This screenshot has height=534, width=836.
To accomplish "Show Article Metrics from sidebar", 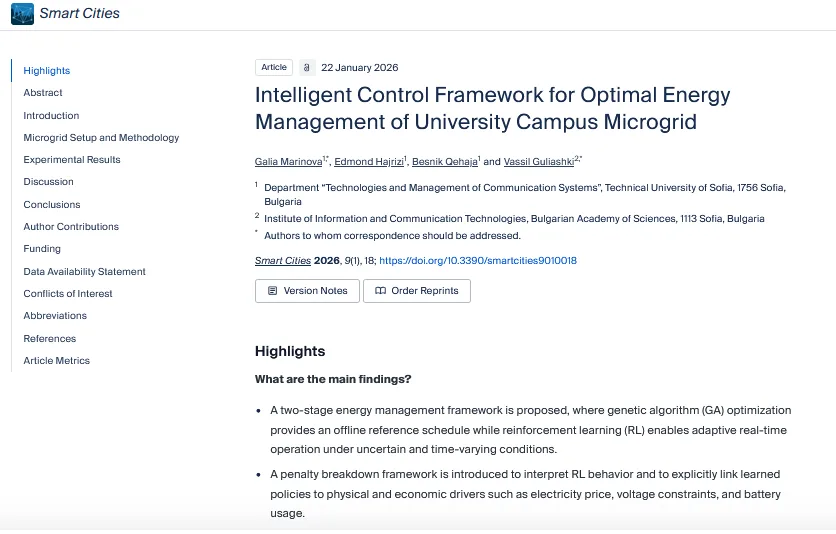I will (56, 360).
